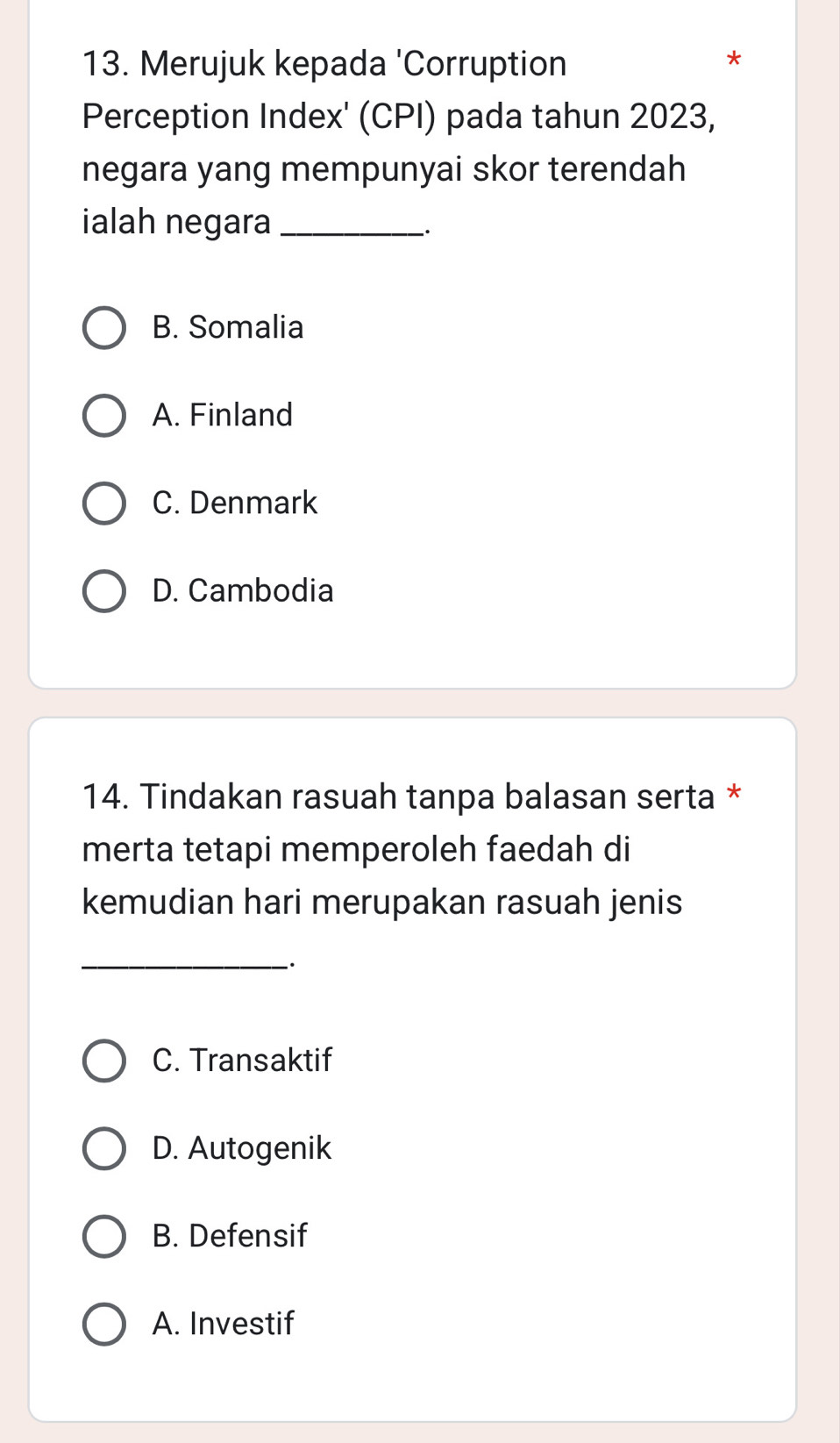Screen dimensions: 840x1443
Task: Select B. Defensif as the answer
Action: pos(103,1235)
